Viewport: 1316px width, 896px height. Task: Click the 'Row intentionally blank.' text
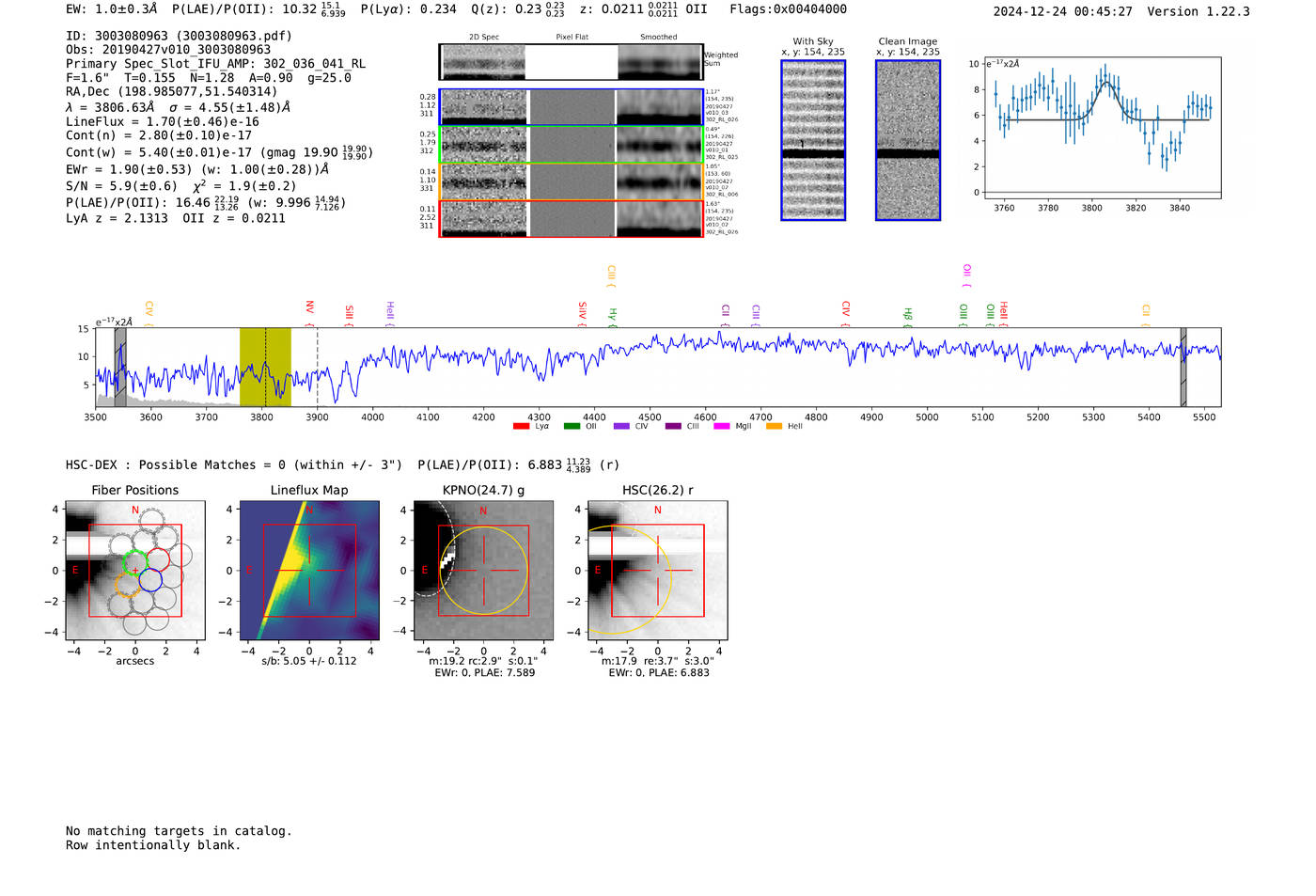[153, 845]
